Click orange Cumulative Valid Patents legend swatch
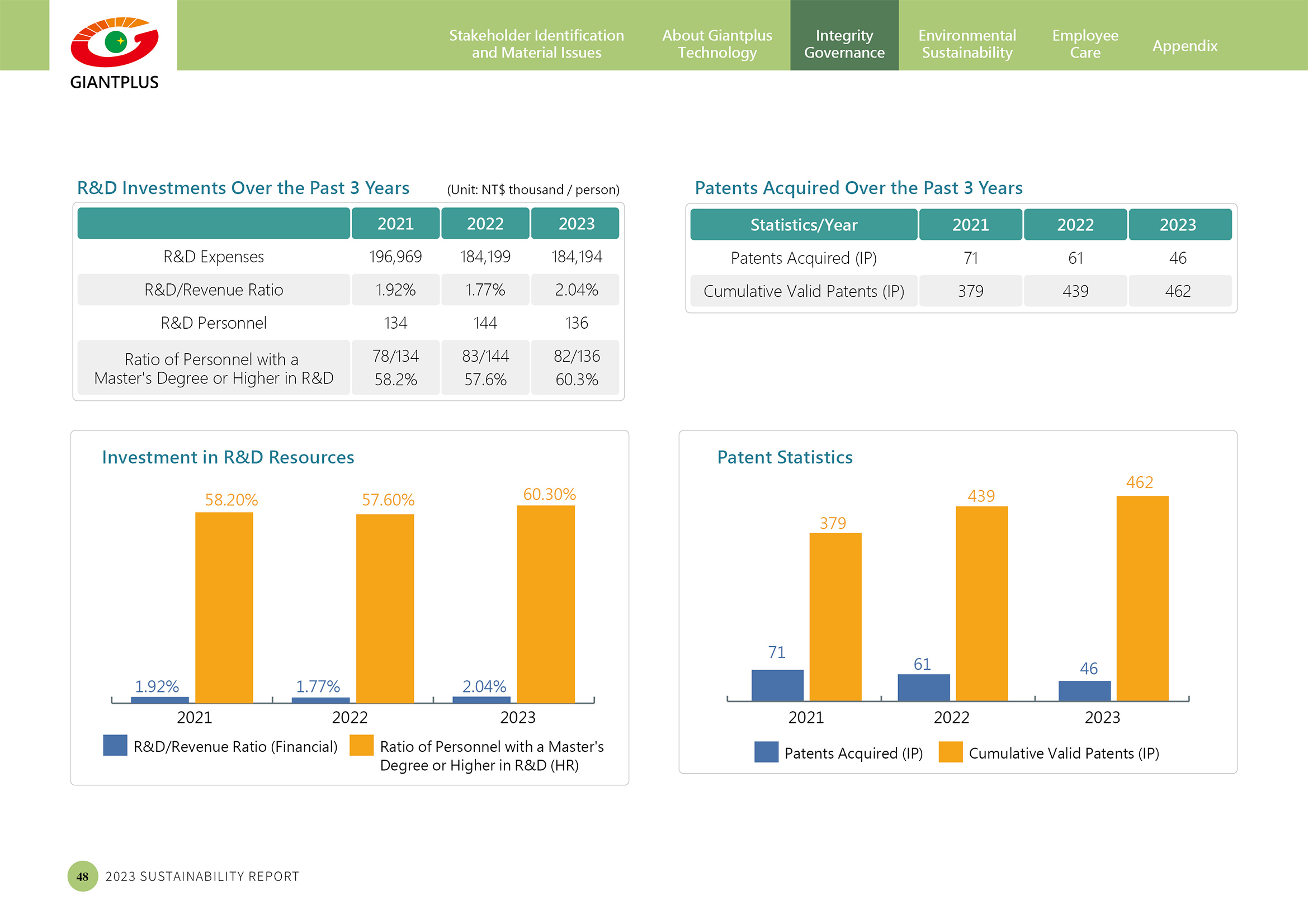This screenshot has width=1308, height=924. click(950, 752)
